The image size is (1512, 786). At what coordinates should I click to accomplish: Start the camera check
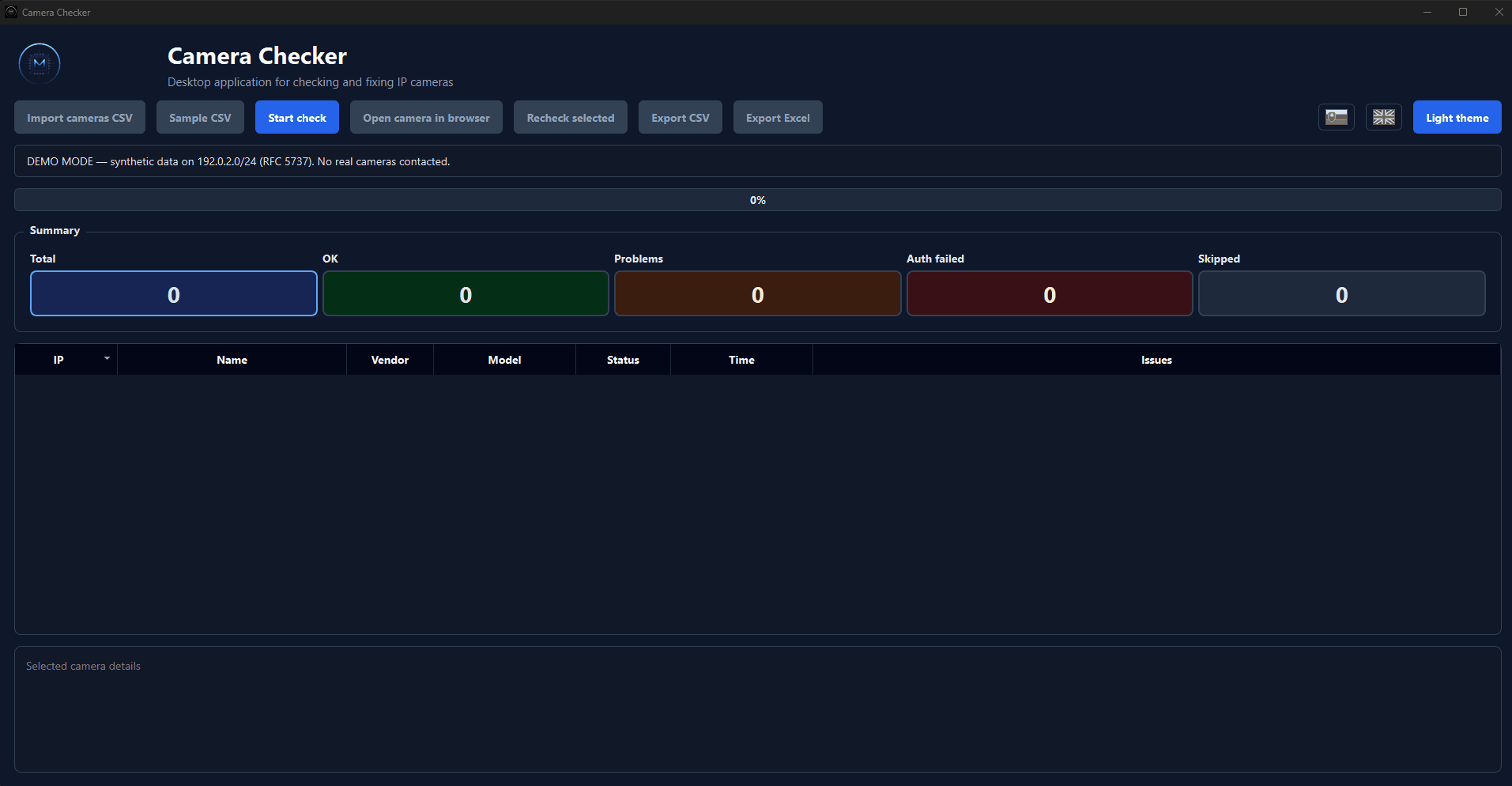click(297, 117)
